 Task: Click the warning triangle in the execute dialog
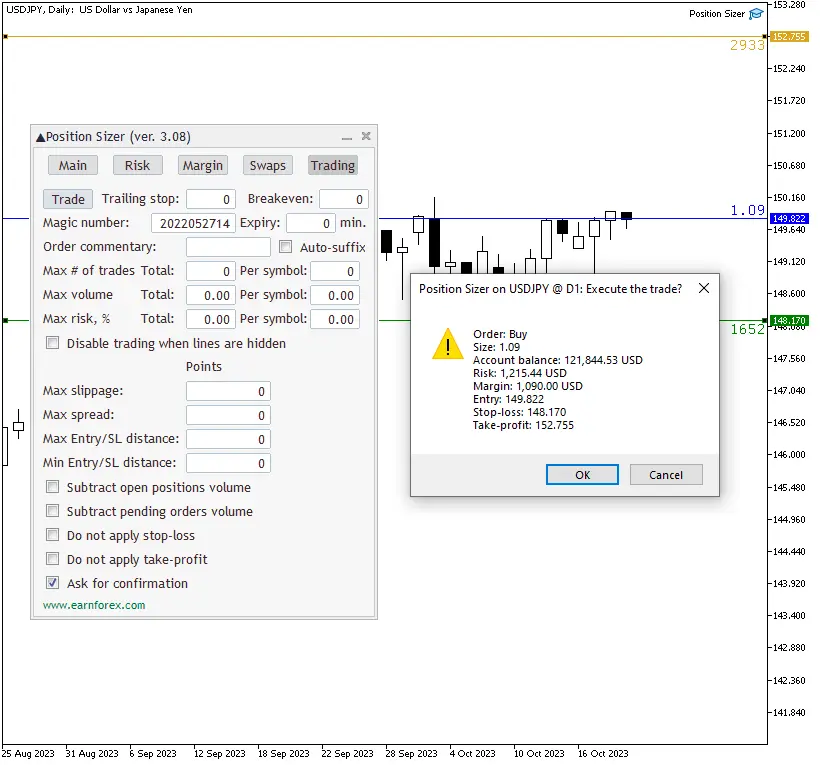(447, 345)
